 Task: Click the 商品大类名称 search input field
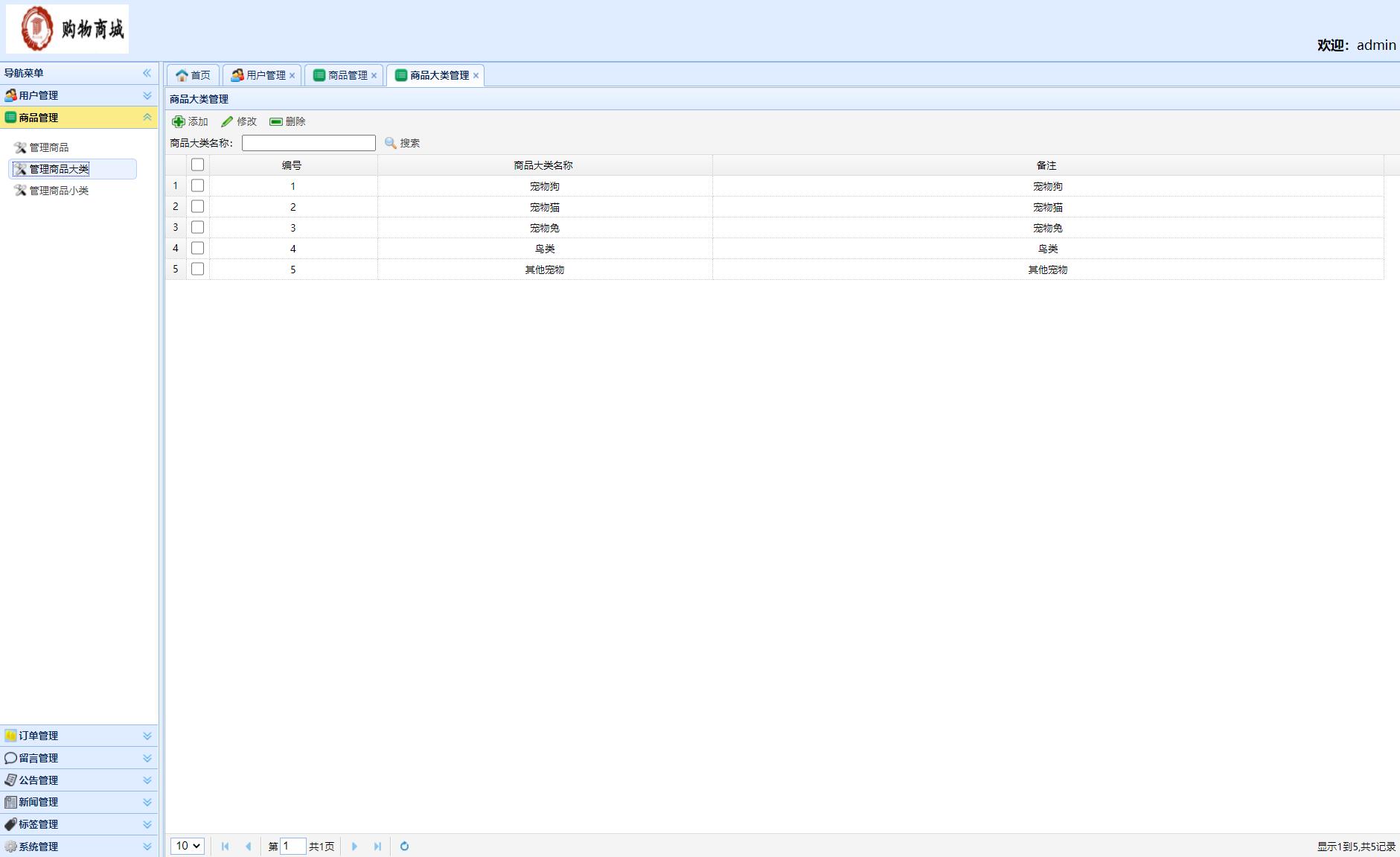[308, 143]
